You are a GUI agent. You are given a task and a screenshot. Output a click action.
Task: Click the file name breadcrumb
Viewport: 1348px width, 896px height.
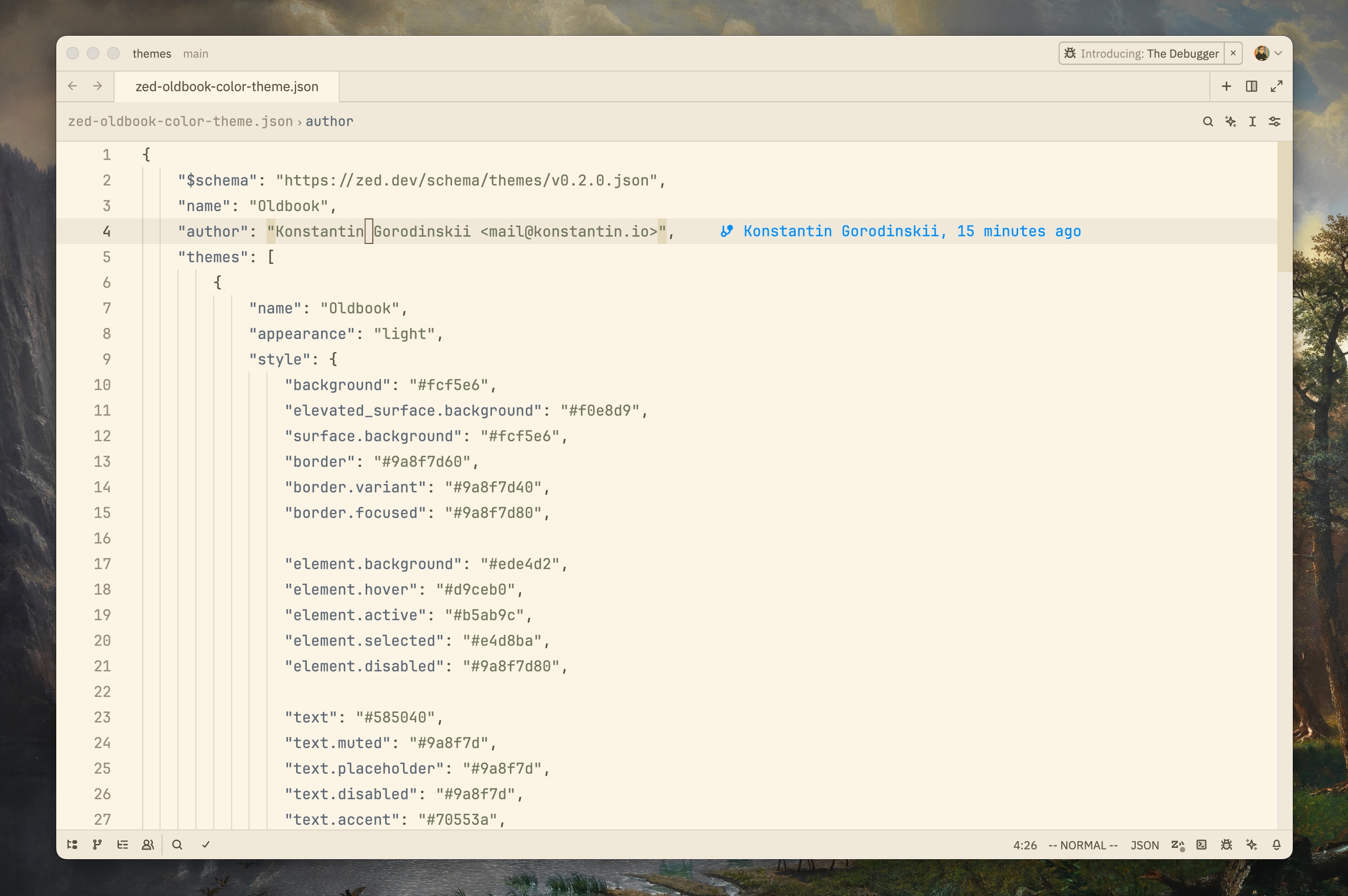[x=181, y=121]
